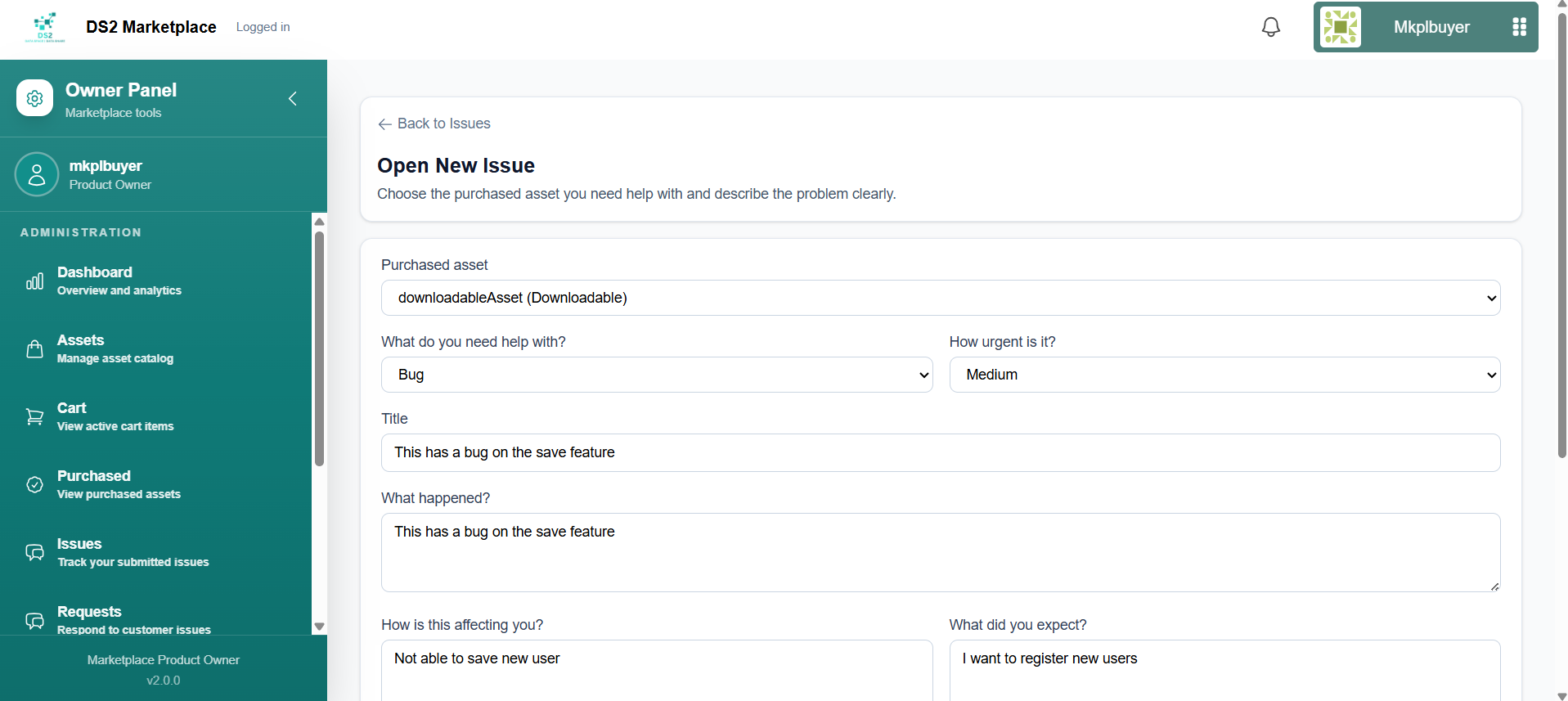Click the Title input field
This screenshot has height=701, width=1568.
click(x=941, y=452)
